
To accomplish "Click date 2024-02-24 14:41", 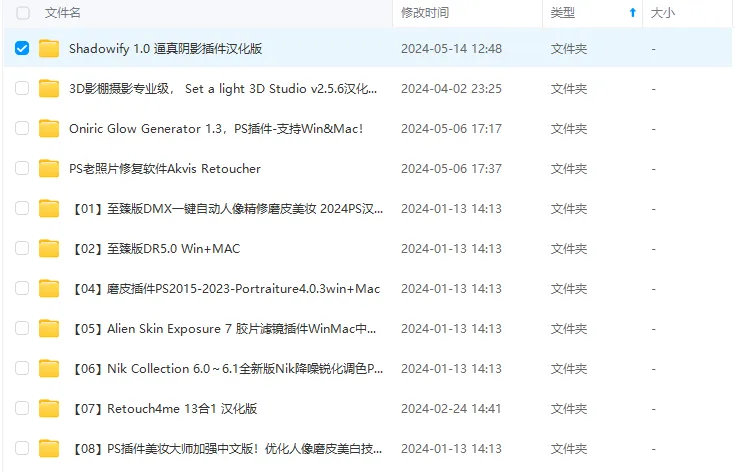I will tap(451, 409).
